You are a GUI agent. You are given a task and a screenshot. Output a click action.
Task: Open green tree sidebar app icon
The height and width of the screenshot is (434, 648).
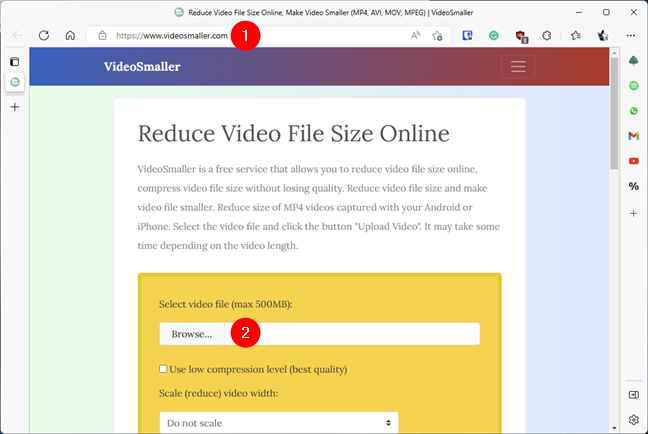point(634,61)
